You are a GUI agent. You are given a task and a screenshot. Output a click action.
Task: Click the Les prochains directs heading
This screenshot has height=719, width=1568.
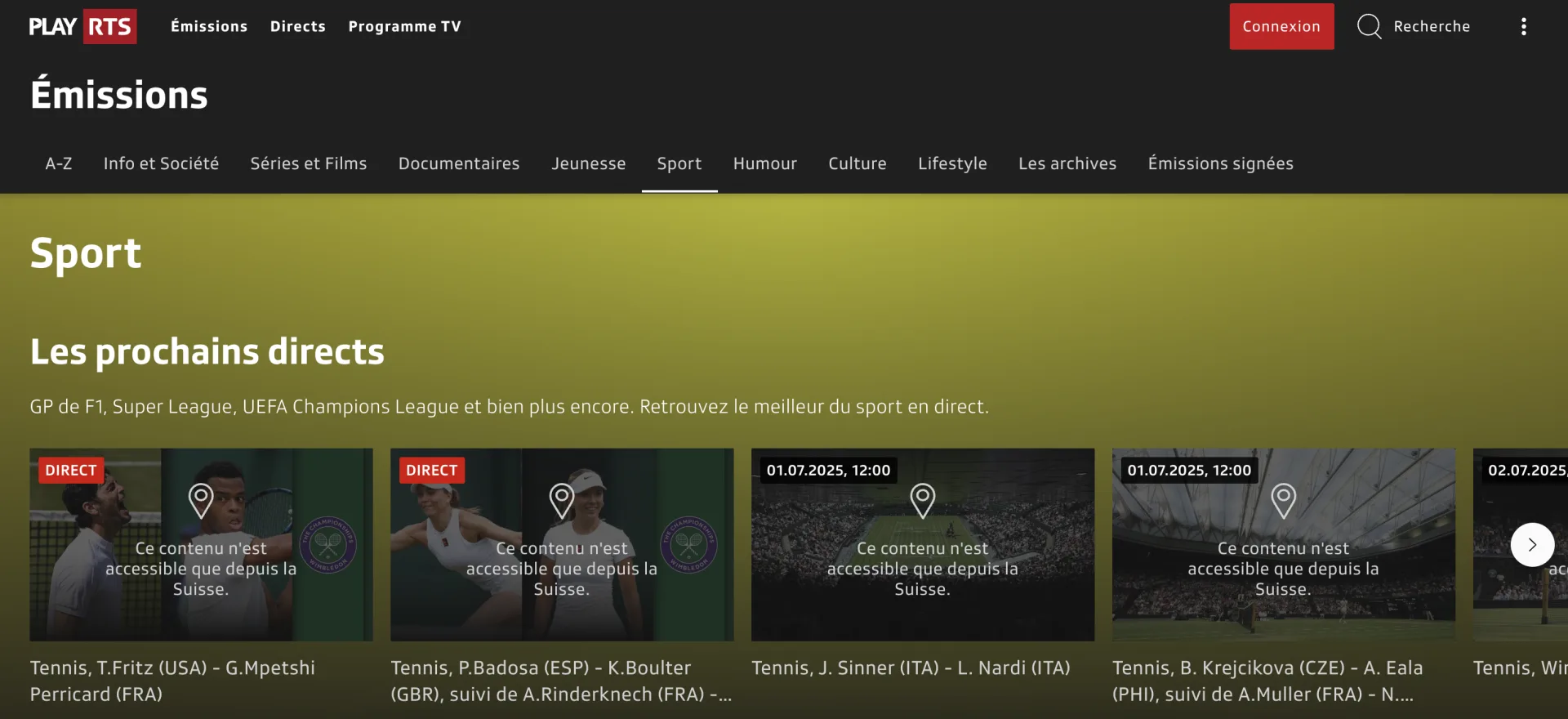[x=207, y=352]
